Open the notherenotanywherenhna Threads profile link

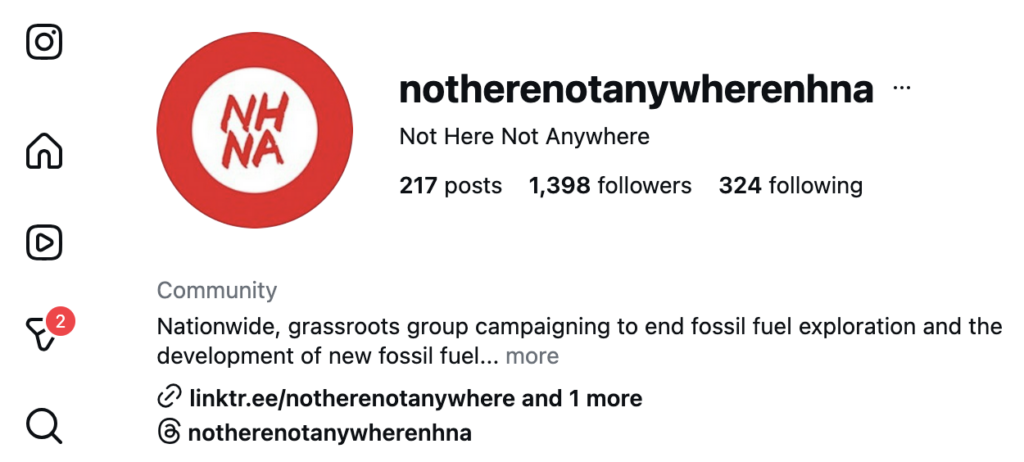pos(329,433)
